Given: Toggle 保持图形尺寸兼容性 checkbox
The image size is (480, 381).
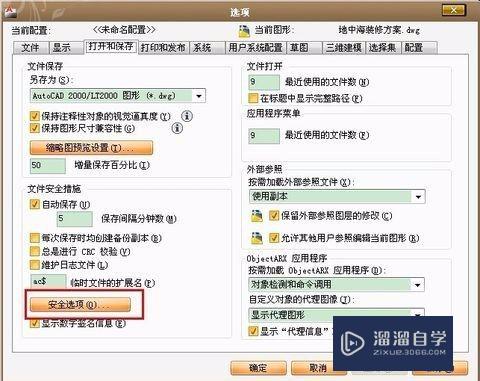Looking at the screenshot, I should click(35, 128).
